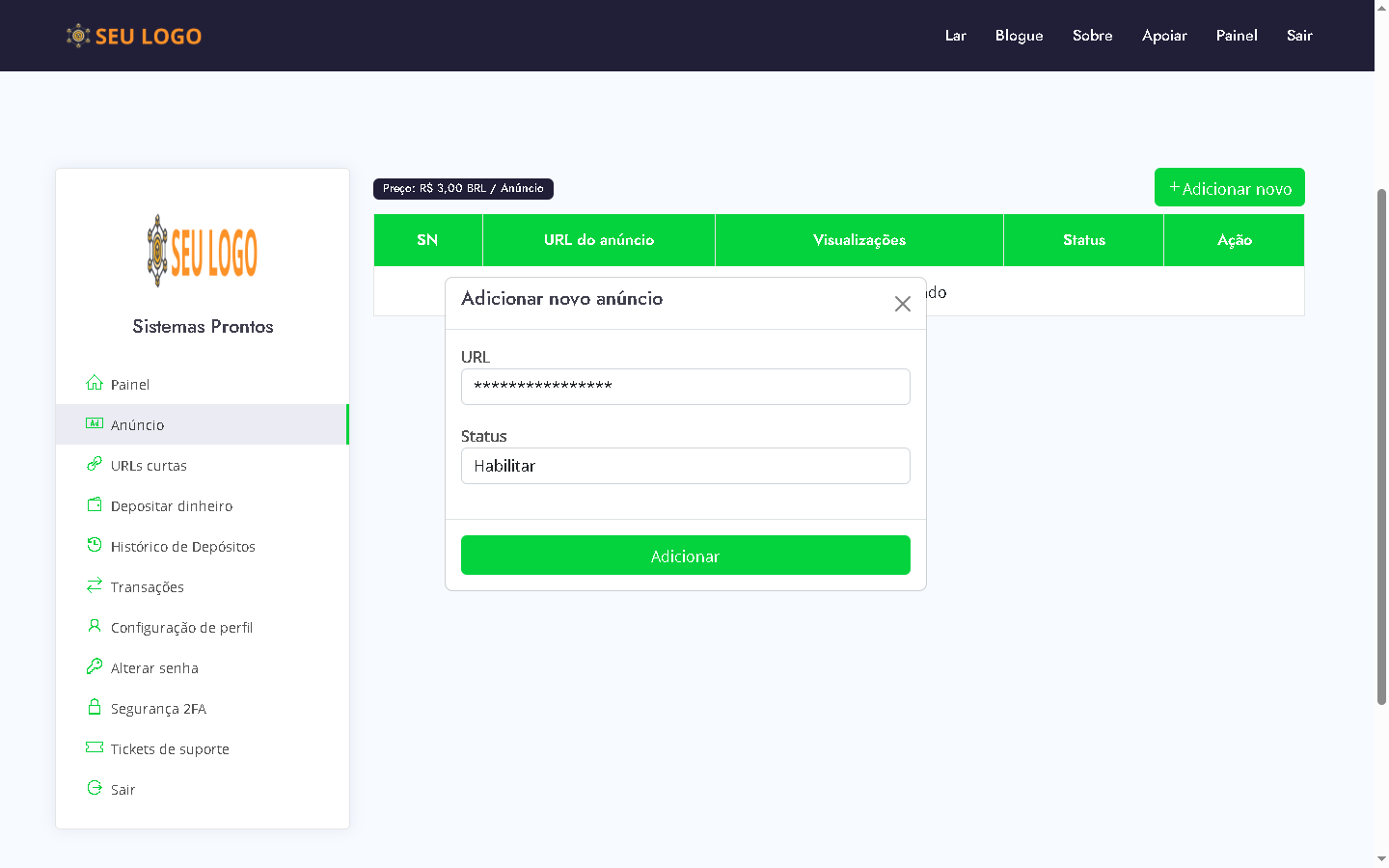Click the Depositar dinheiro wallet icon

(x=94, y=504)
